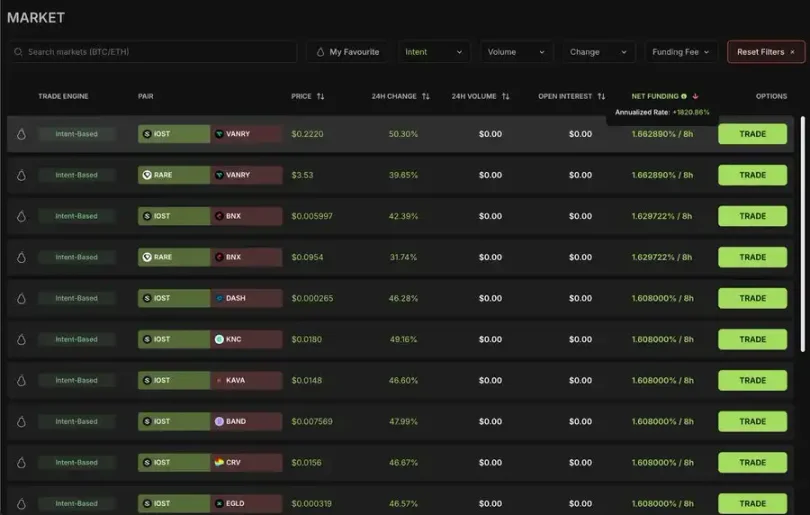Click price $0.005997
Viewport: 810px width, 515px height.
(312, 216)
